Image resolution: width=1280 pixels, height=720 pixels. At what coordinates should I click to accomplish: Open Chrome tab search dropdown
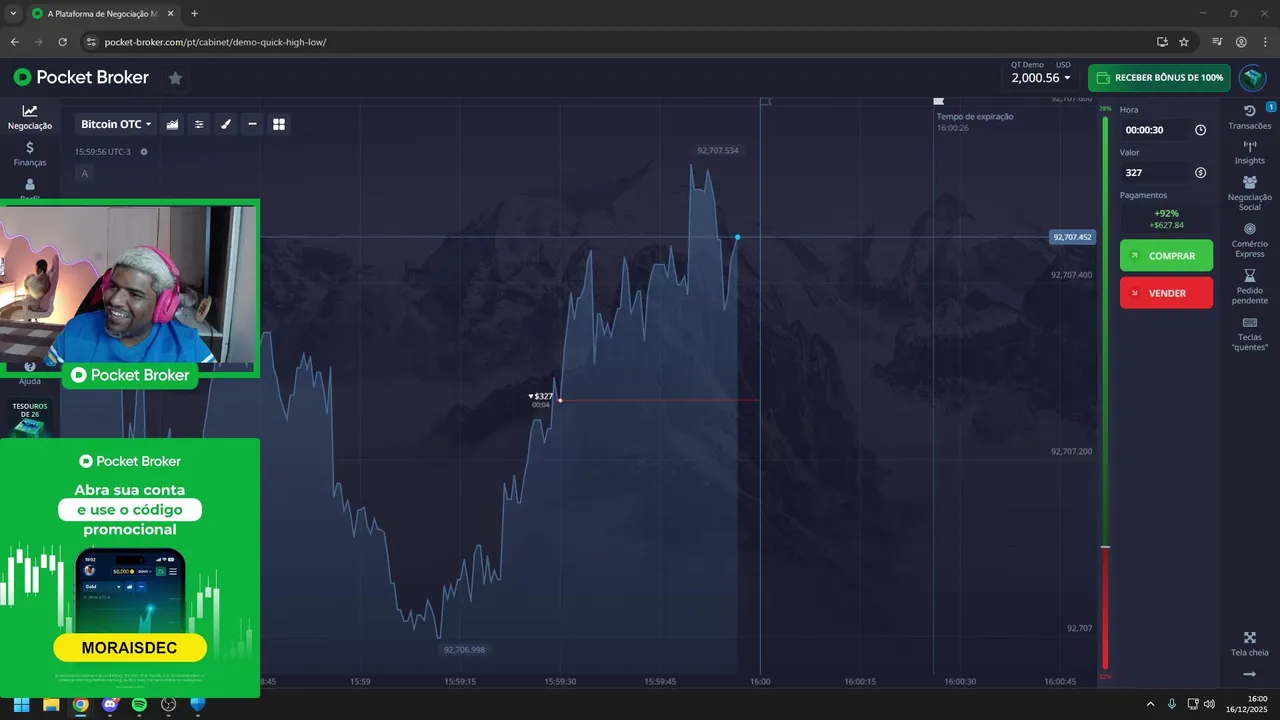13,14
